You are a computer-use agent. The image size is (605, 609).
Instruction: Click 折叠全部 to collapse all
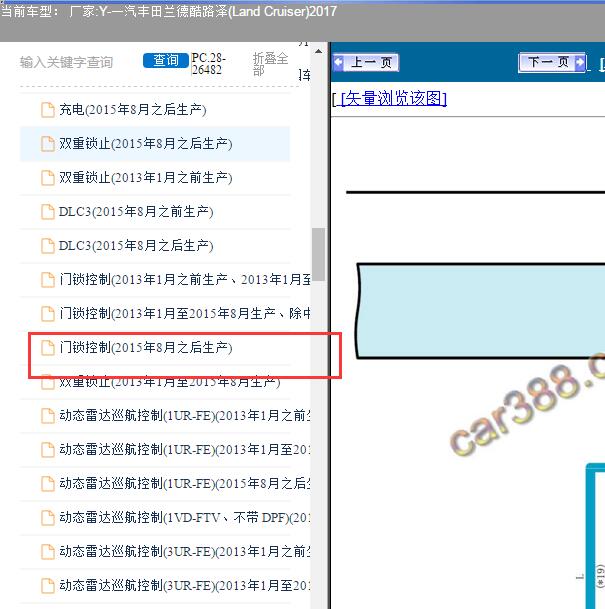[270, 64]
